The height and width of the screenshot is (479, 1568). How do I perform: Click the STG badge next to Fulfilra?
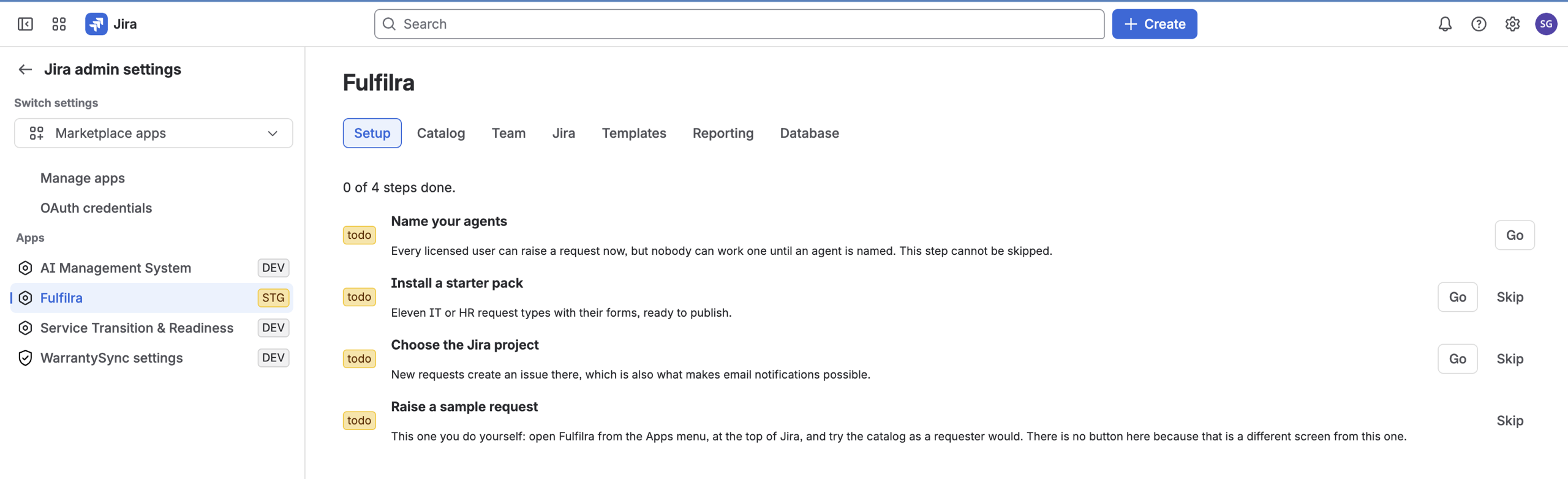[273, 298]
